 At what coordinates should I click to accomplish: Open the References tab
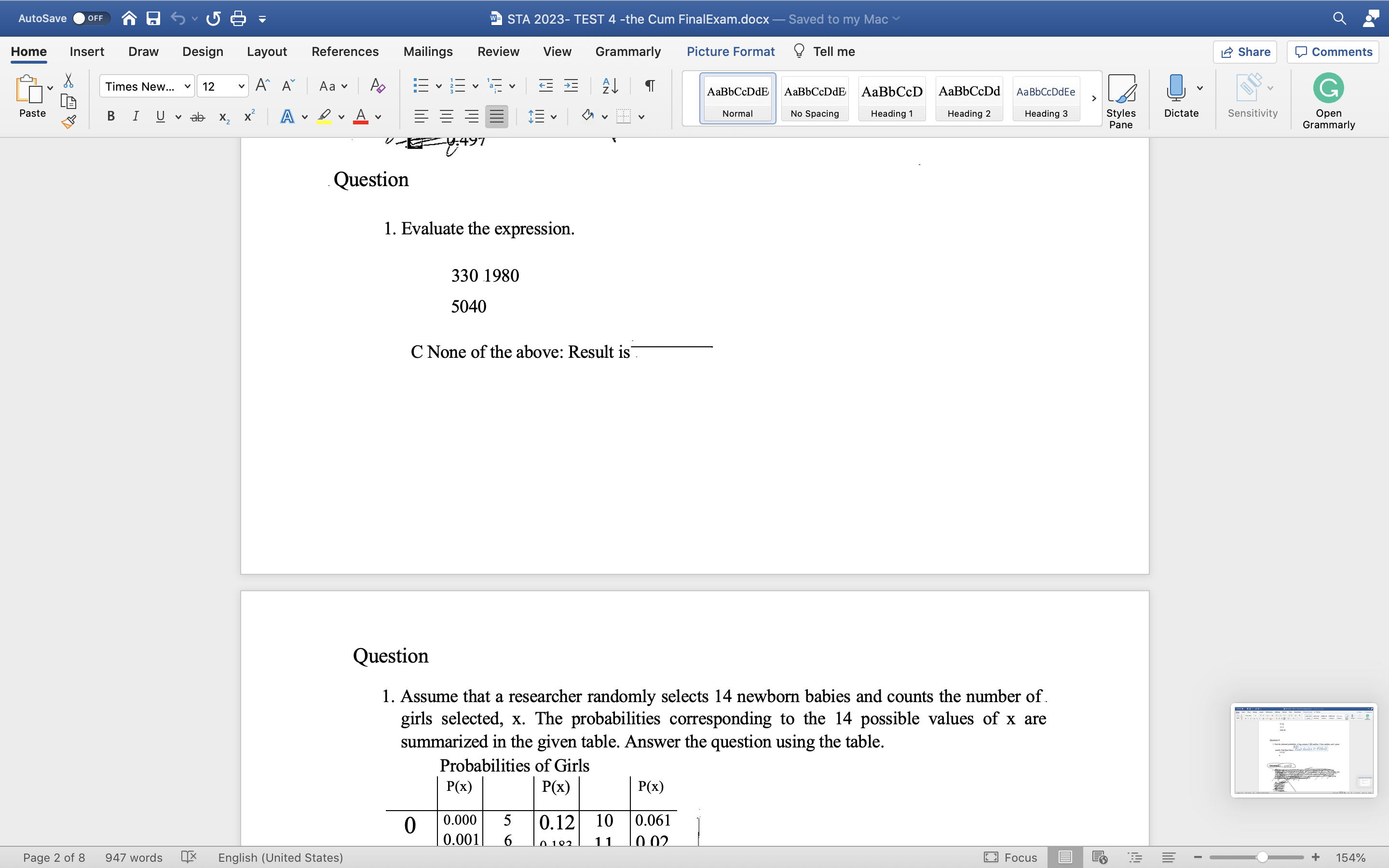coord(345,52)
